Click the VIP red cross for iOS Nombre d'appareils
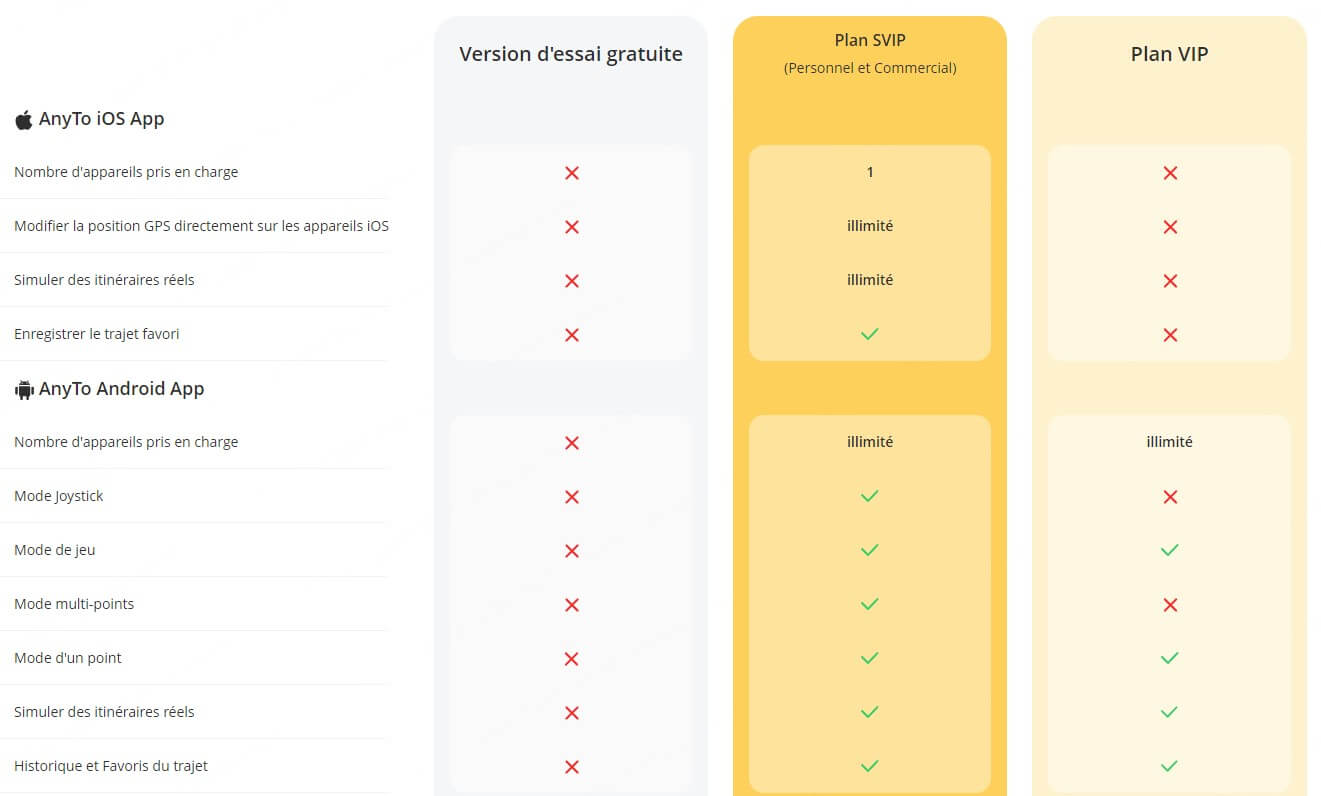 1170,173
